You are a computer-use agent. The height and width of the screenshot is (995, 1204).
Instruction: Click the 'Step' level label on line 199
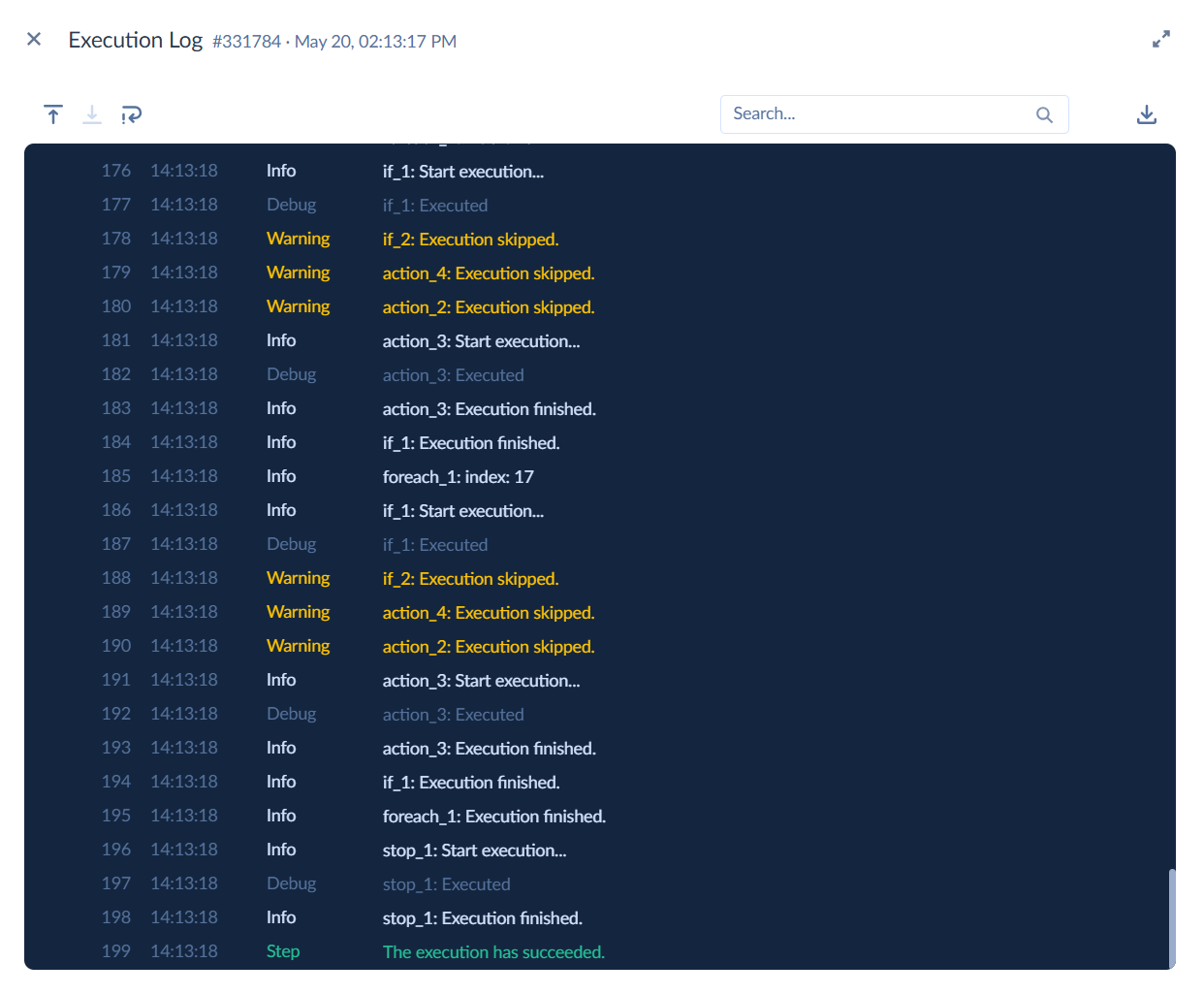coord(283,951)
